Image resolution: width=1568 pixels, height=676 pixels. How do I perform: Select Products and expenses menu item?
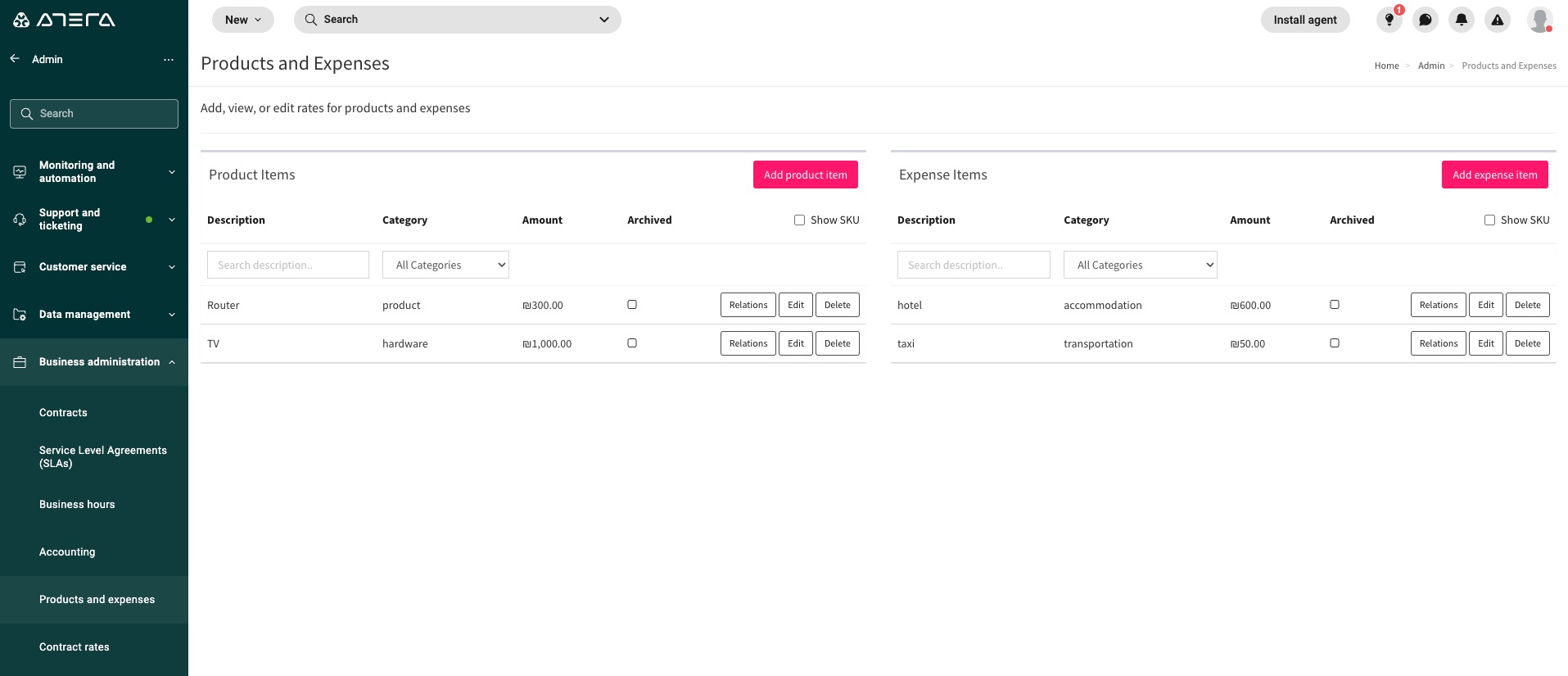(x=94, y=599)
